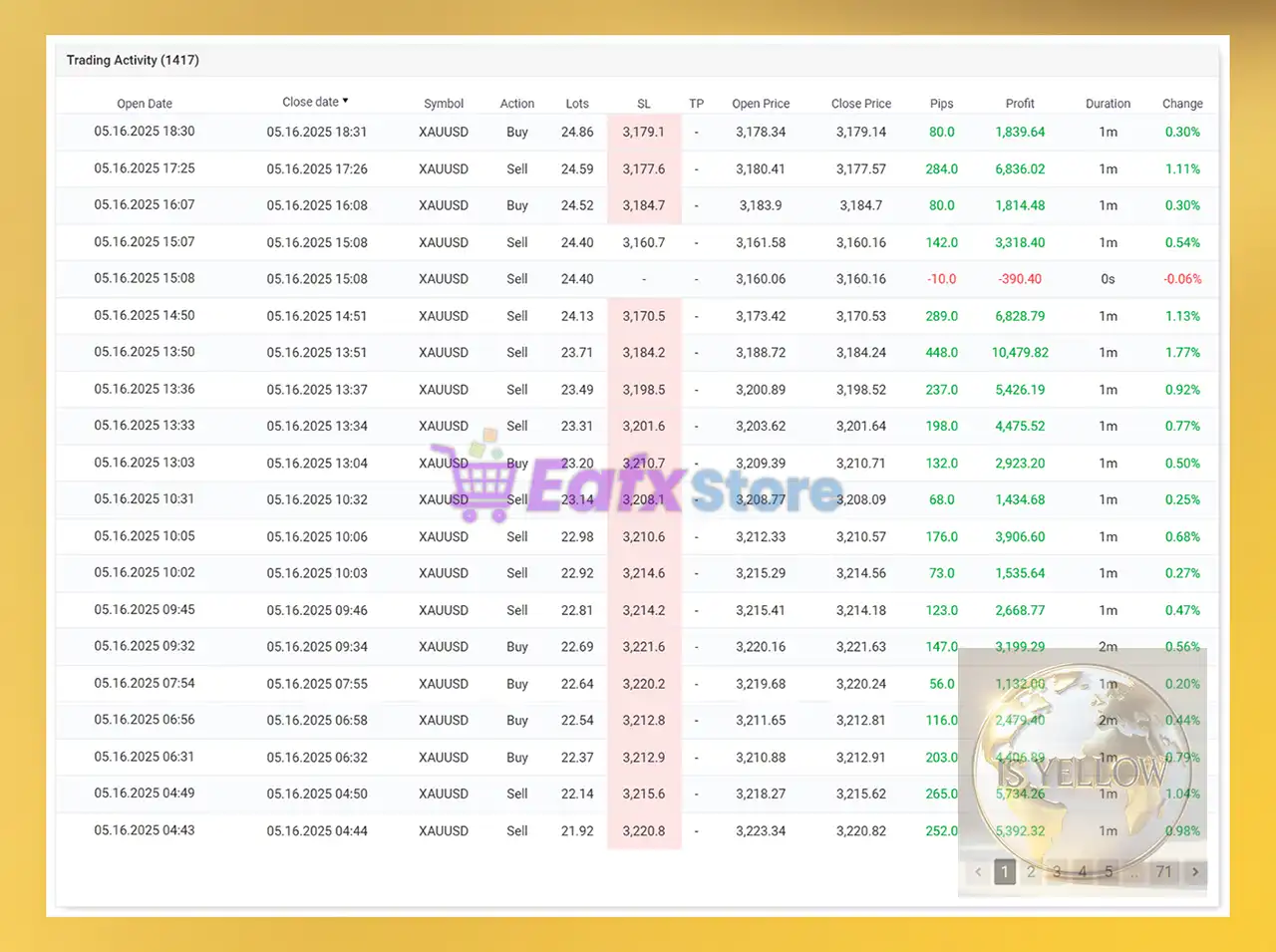This screenshot has width=1276, height=952.
Task: Click SL value 3,184.7
Action: pyautogui.click(x=644, y=205)
